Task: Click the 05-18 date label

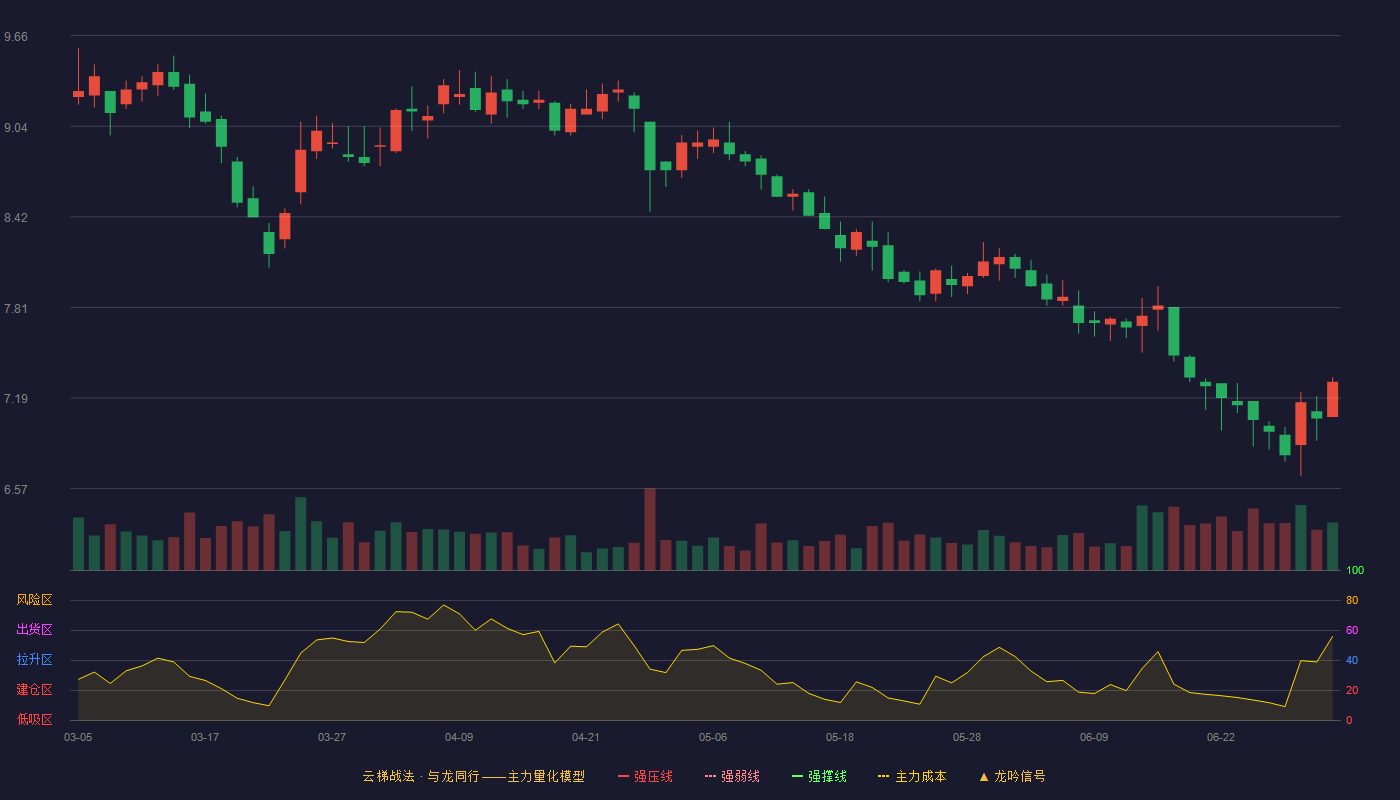Action: (840, 737)
